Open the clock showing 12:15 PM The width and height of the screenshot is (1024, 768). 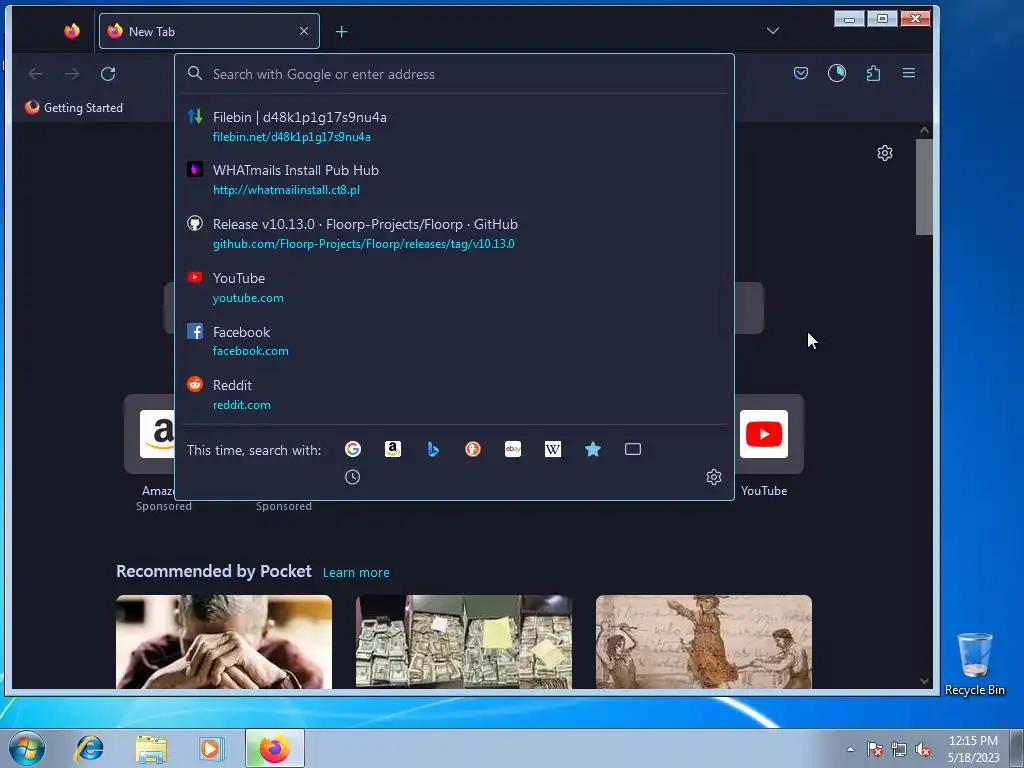click(974, 749)
